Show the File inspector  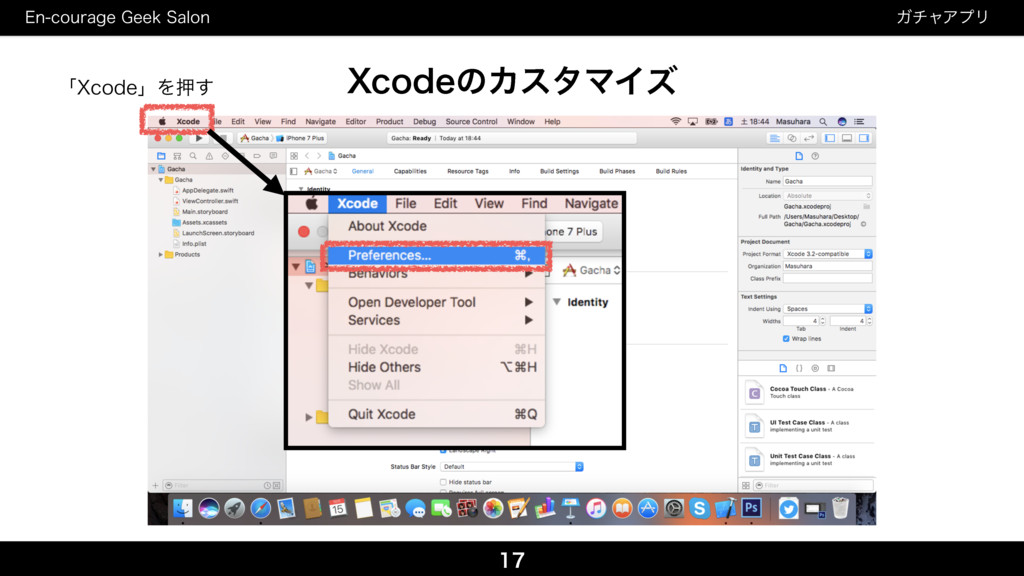[799, 156]
